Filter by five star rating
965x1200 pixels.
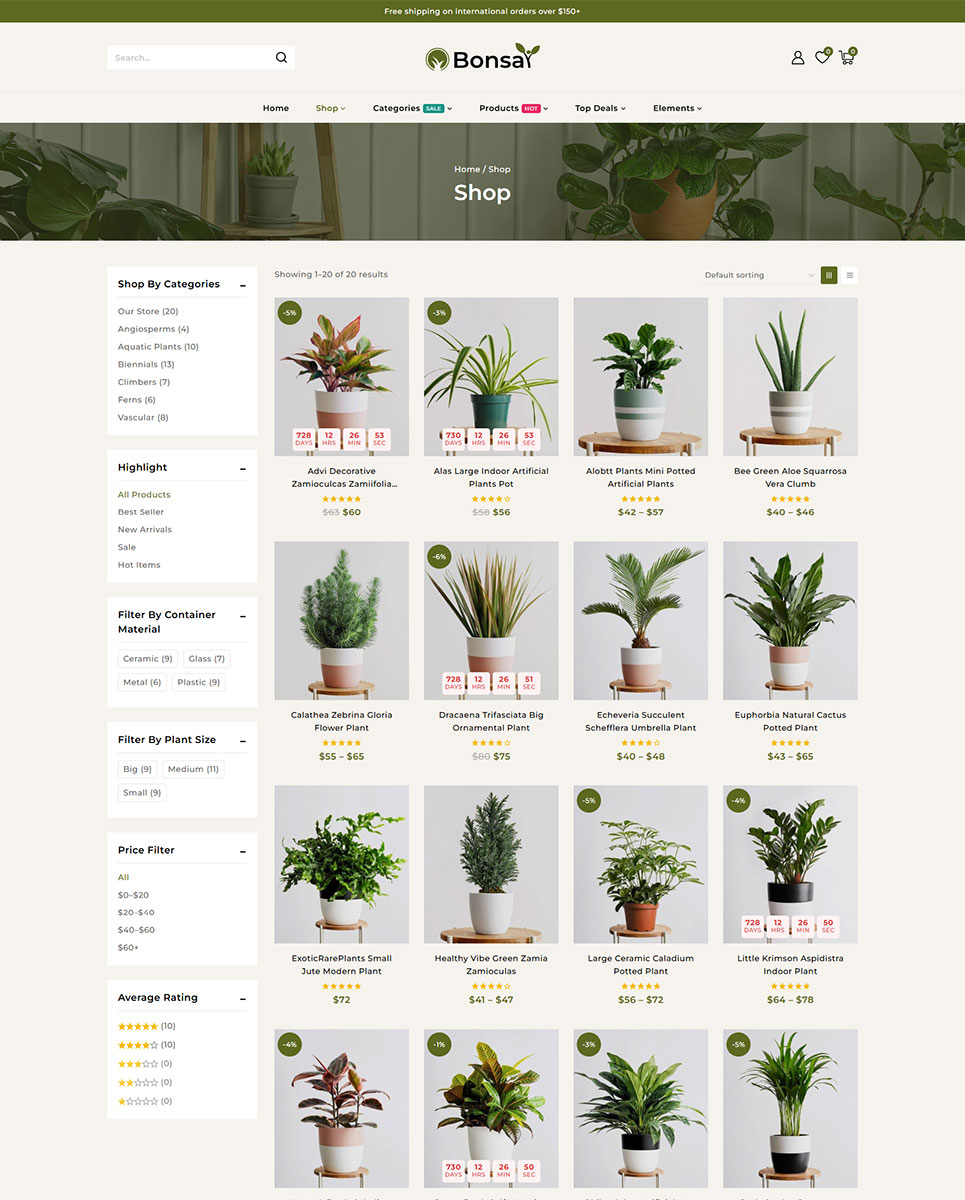[147, 1026]
